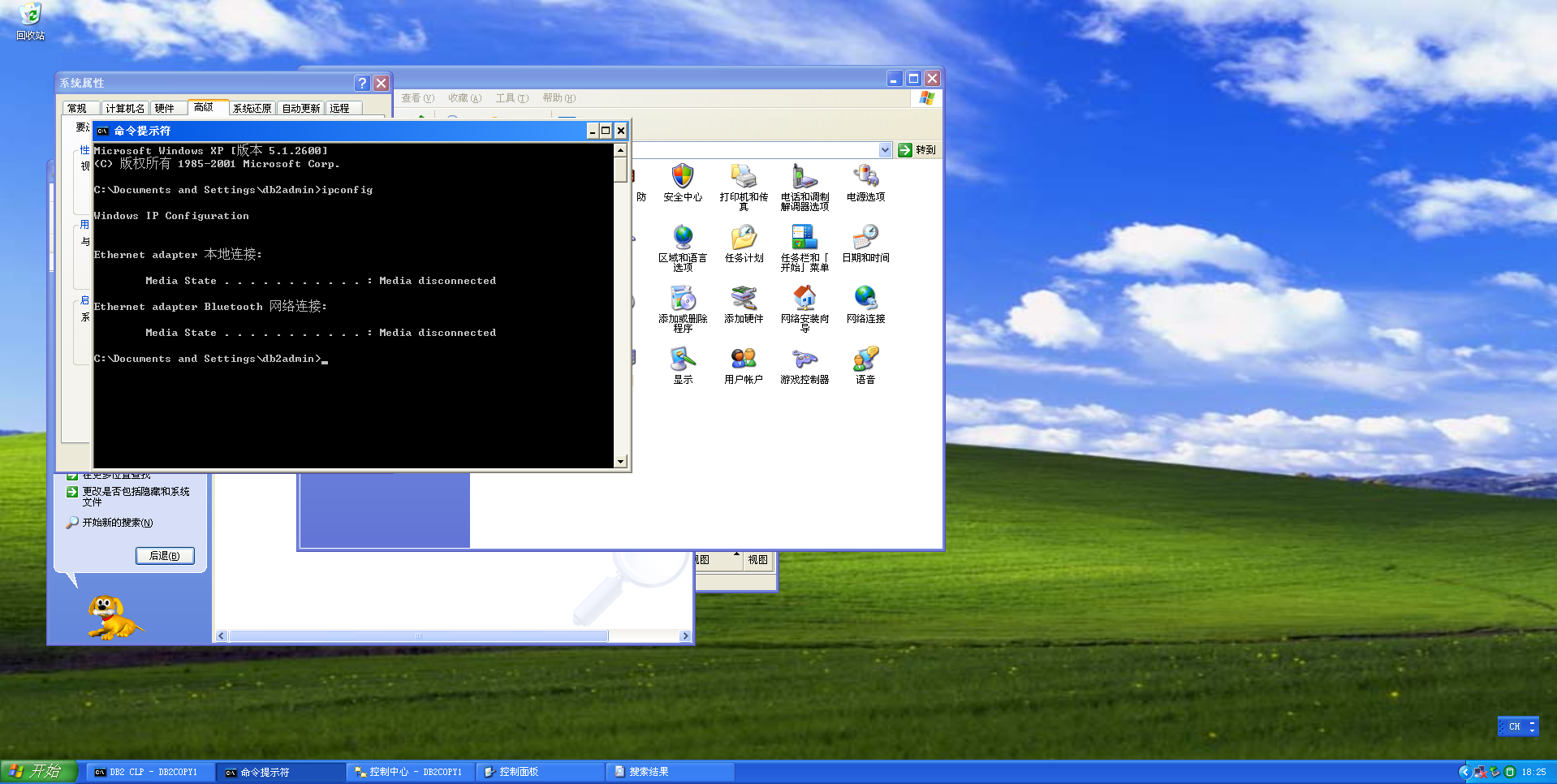
Task: Open the 电源选项 power options icon
Action: point(865,183)
